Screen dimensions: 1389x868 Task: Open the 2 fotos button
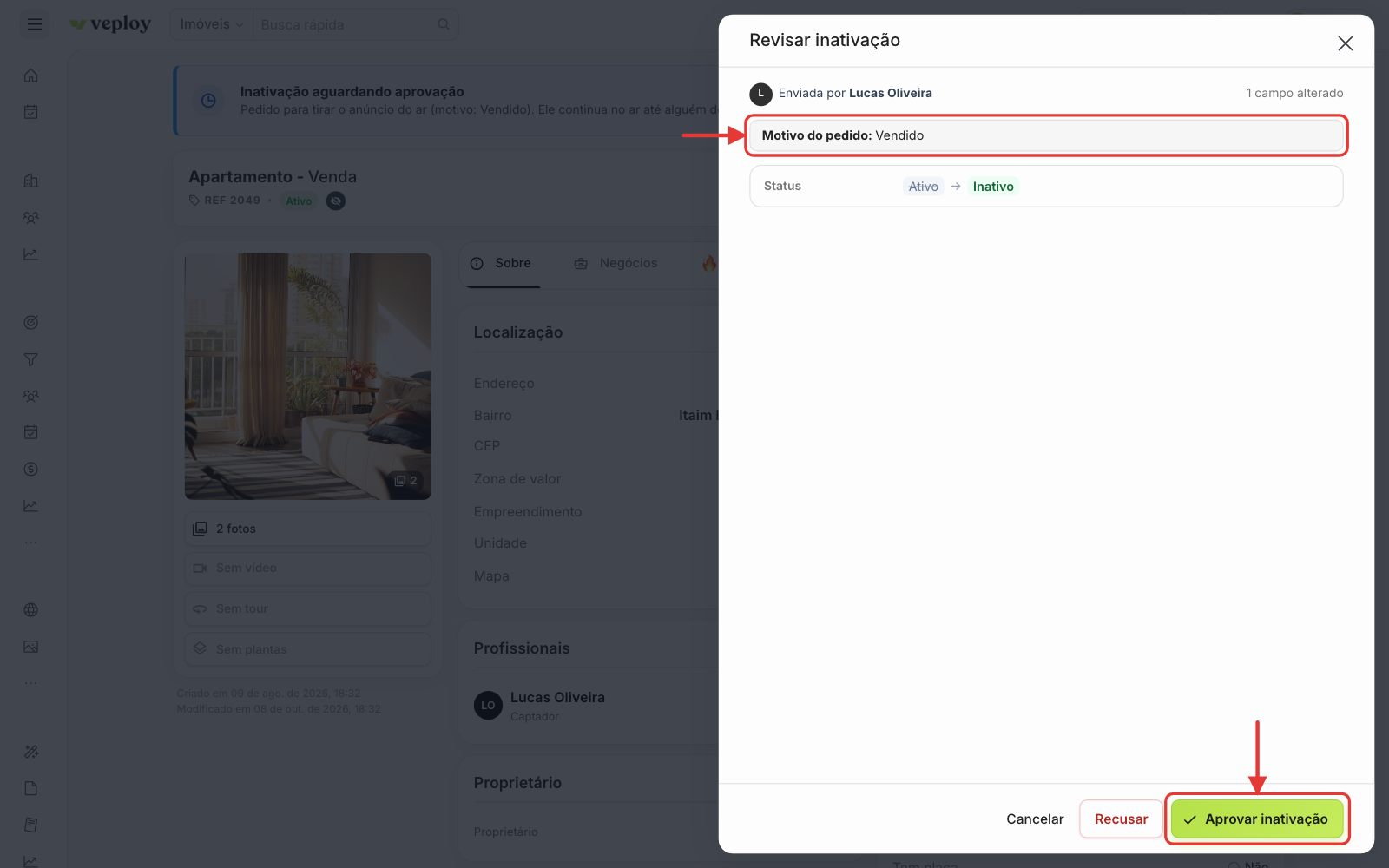pyautogui.click(x=308, y=529)
